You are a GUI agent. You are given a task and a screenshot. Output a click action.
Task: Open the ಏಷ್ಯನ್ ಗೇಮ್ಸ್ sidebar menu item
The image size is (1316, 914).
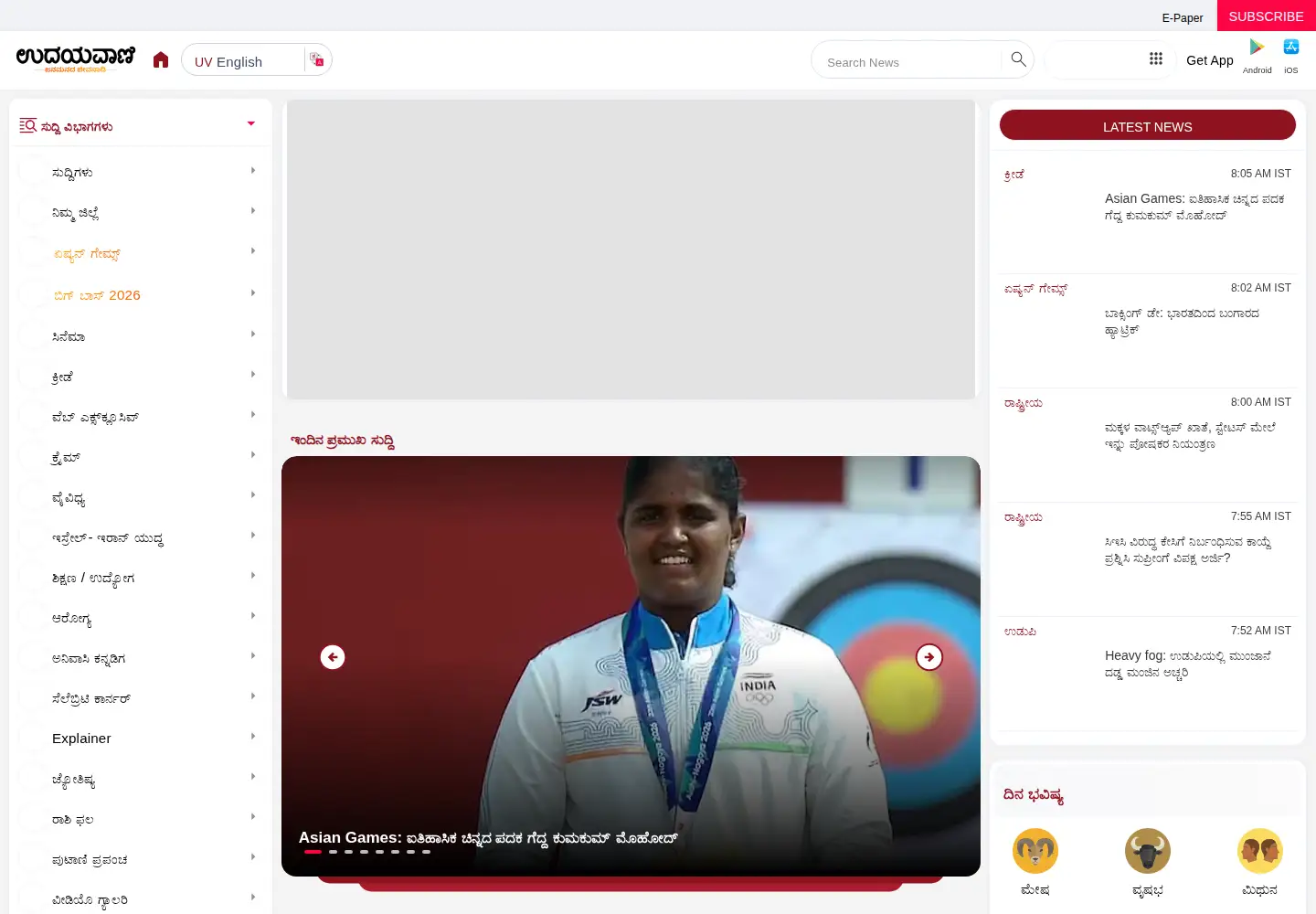[x=86, y=254]
